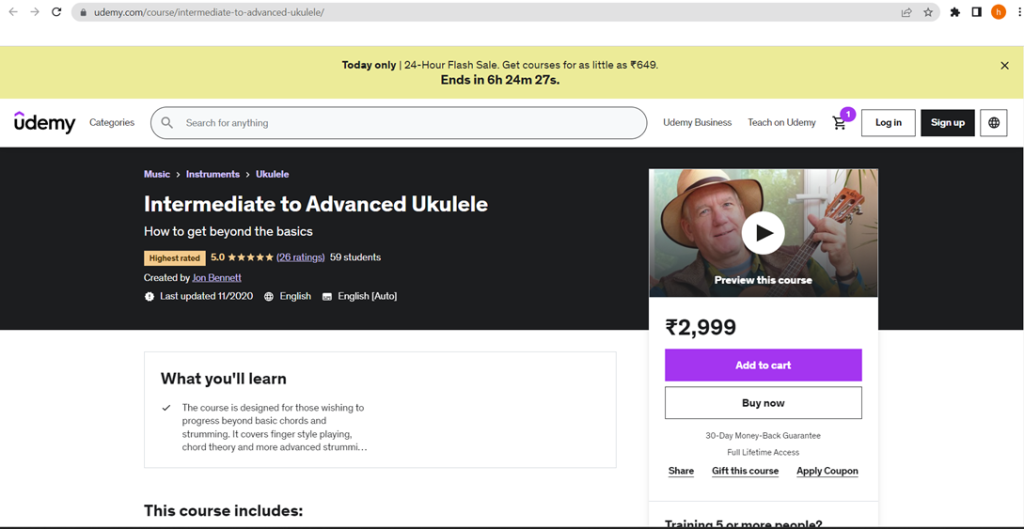Click the browser address bar URL

[x=209, y=12]
